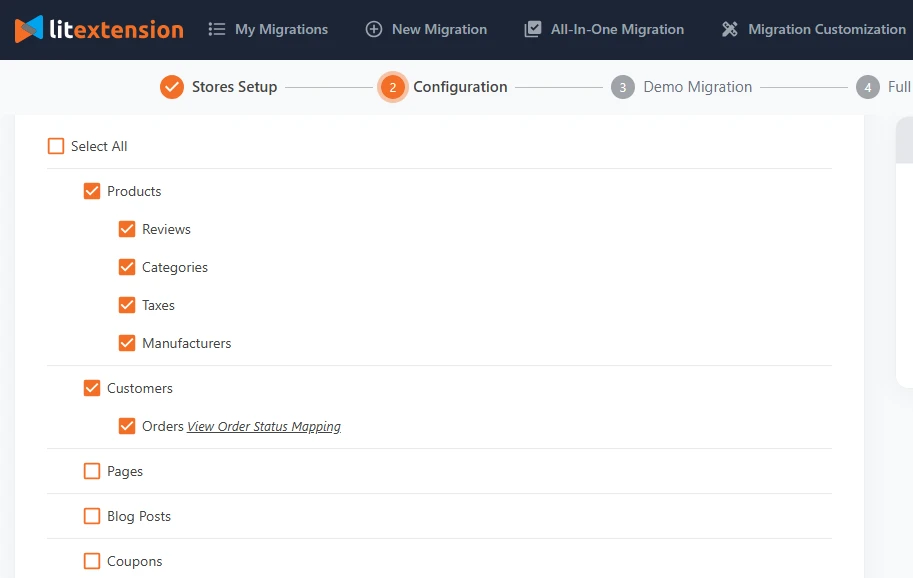
Task: Click the Coupons label text
Action: (x=135, y=562)
